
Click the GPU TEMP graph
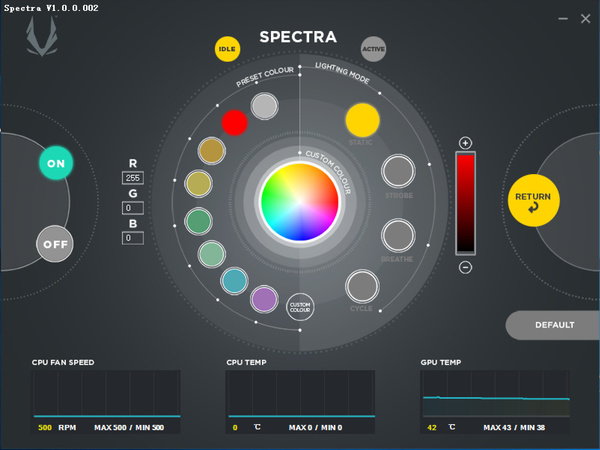tap(496, 394)
